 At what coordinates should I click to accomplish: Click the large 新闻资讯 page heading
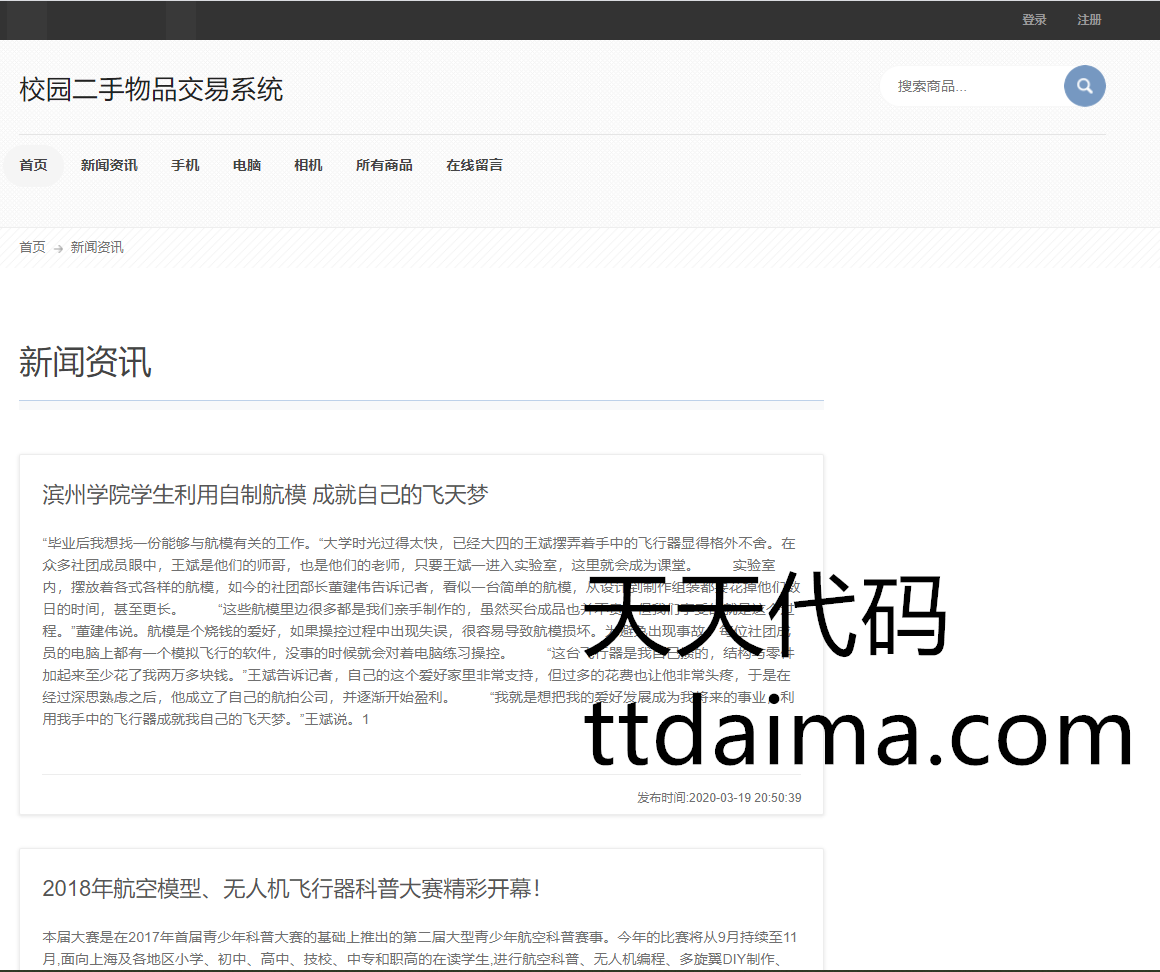(85, 361)
